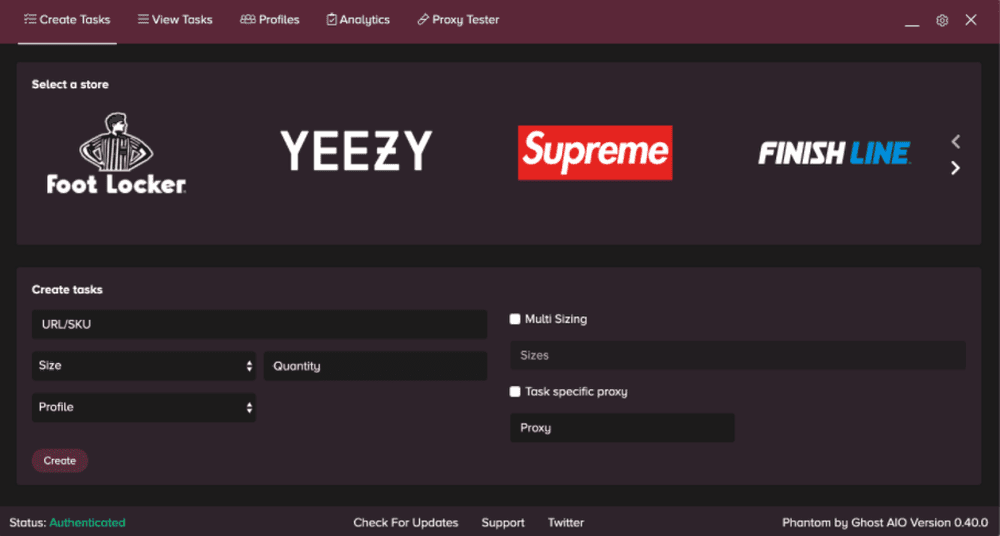Toggle the Task specific proxy checkbox
The image size is (1000, 536).
[x=515, y=392]
